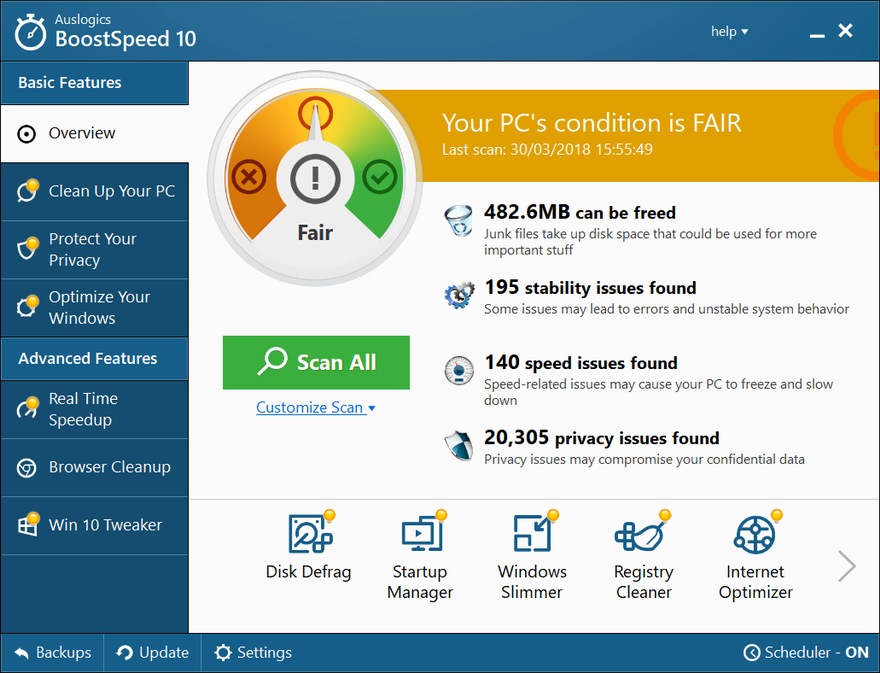Click the speed-related issues description text
This screenshot has height=673, width=880.
click(659, 392)
